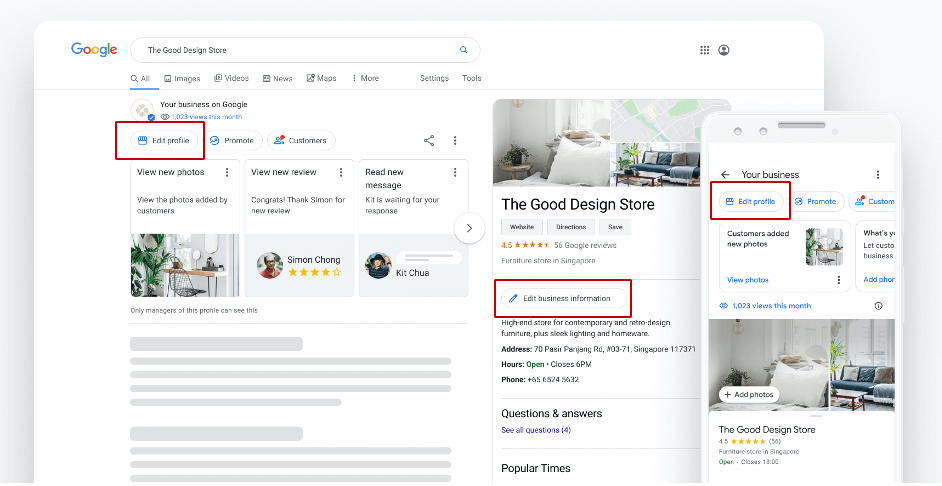Open options for View new photos card

tap(227, 172)
